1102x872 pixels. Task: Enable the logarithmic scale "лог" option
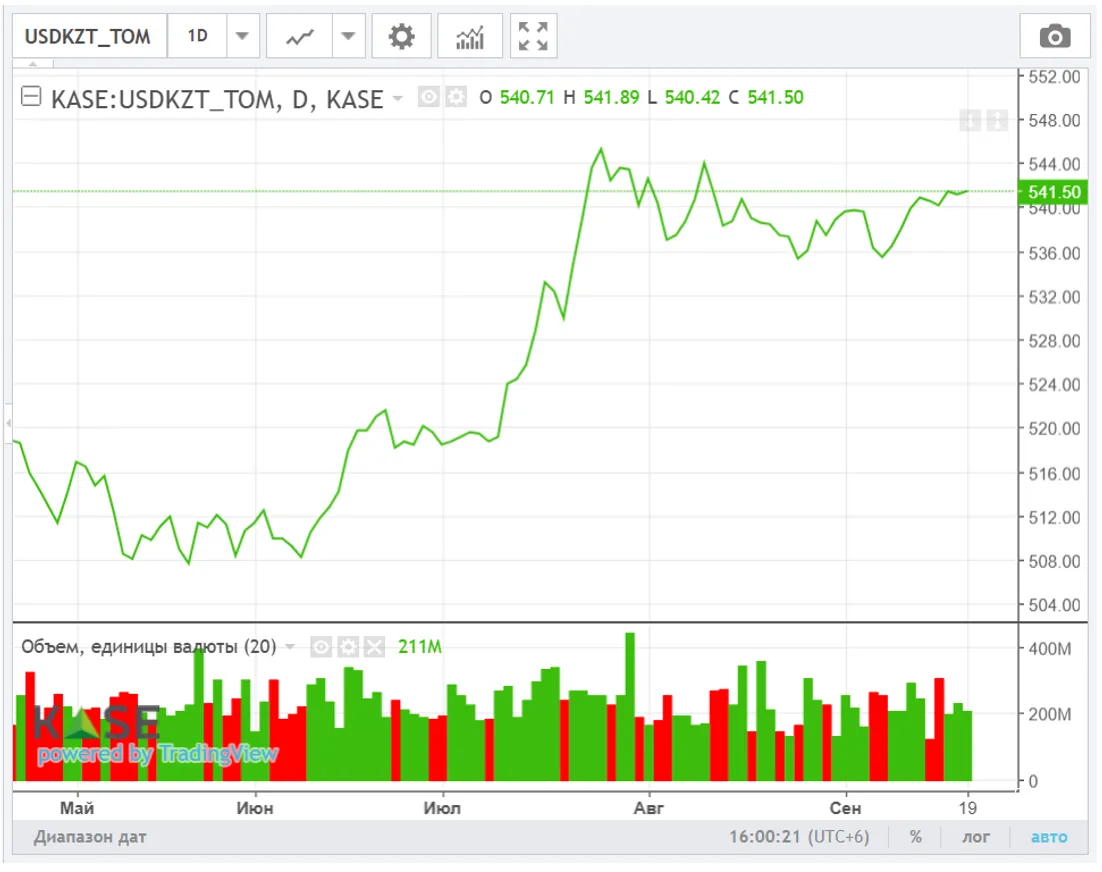click(976, 837)
